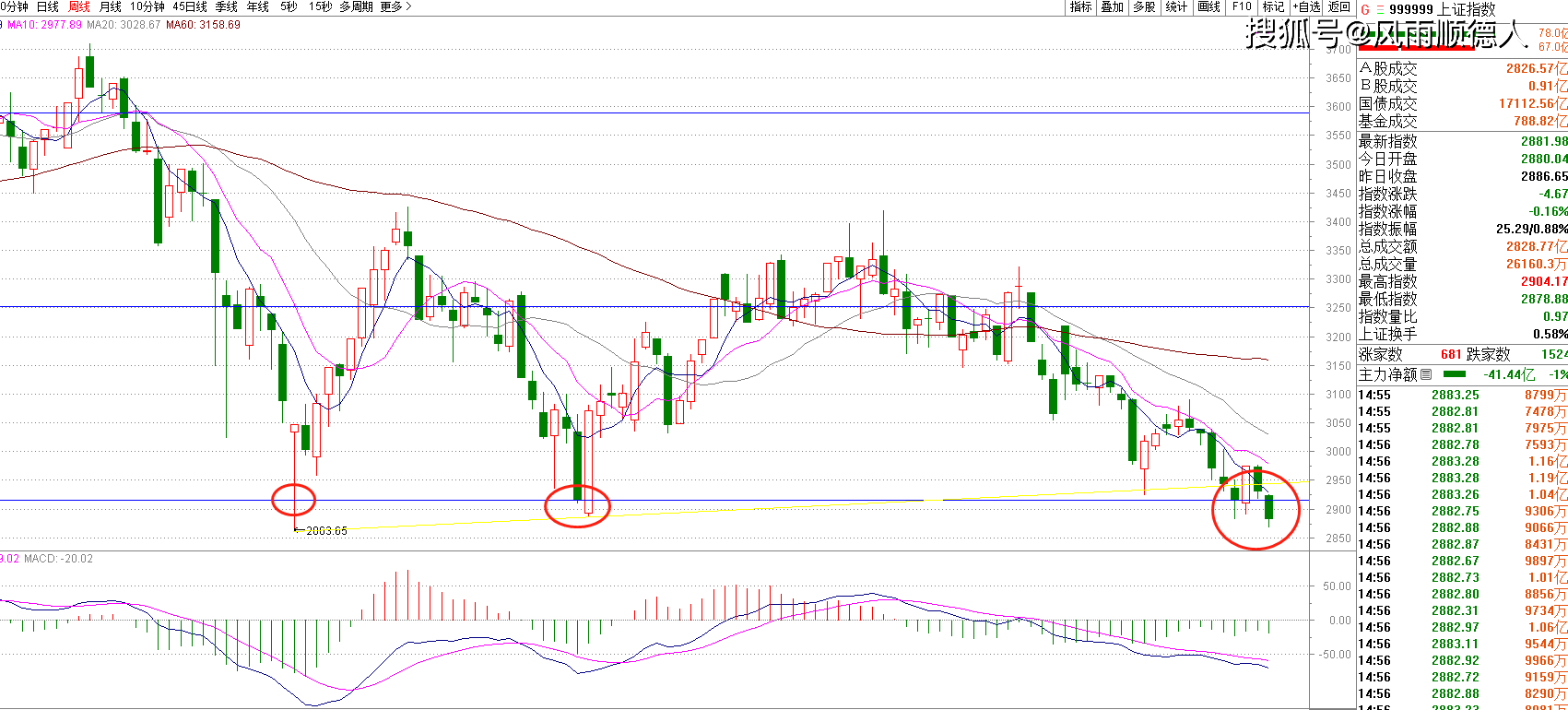Image resolution: width=1568 pixels, height=710 pixels.
Task: Open the 多周期 multi-period view
Action: point(356,6)
